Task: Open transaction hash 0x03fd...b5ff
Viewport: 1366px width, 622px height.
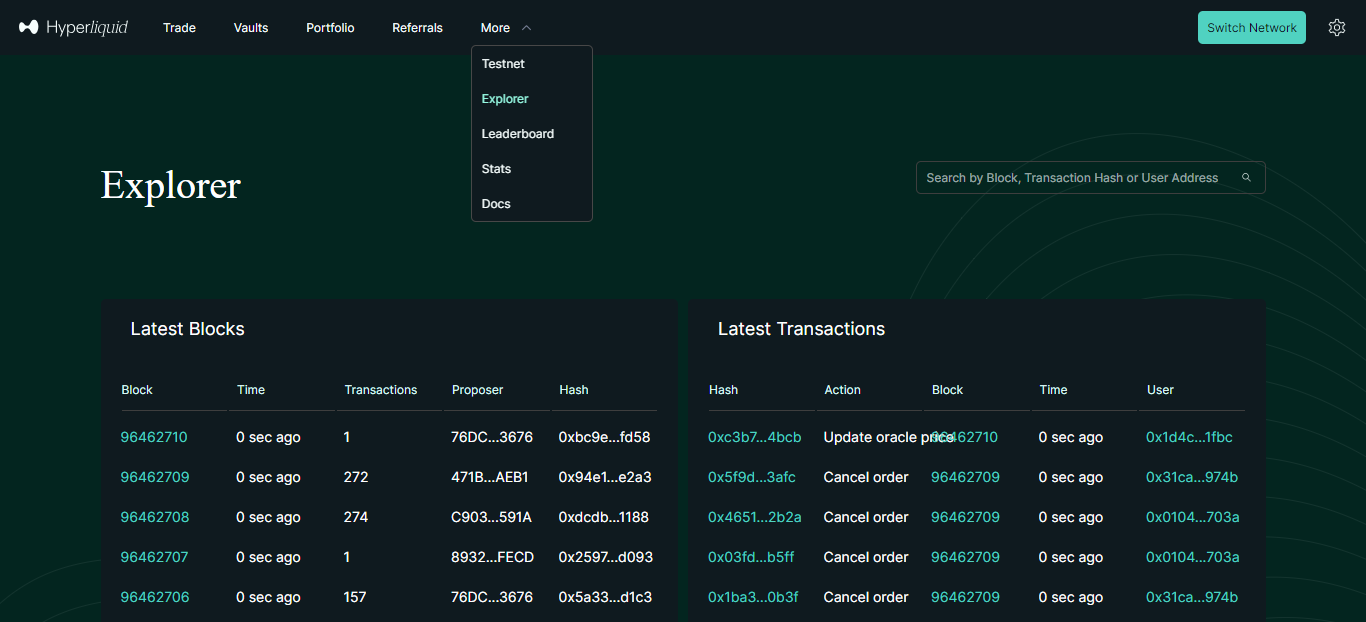Action: pos(751,557)
